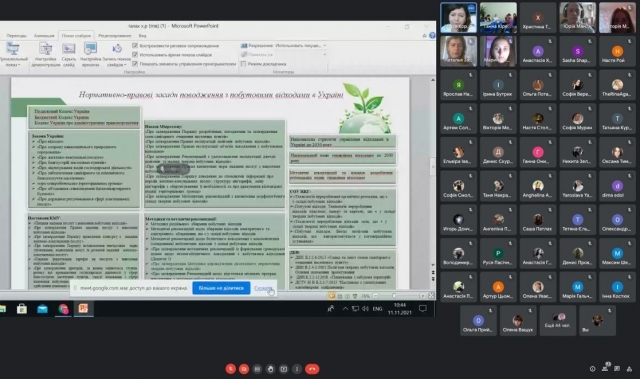Switch to the Переходы ribbon tab
This screenshot has width=640, height=379.
(16, 36)
